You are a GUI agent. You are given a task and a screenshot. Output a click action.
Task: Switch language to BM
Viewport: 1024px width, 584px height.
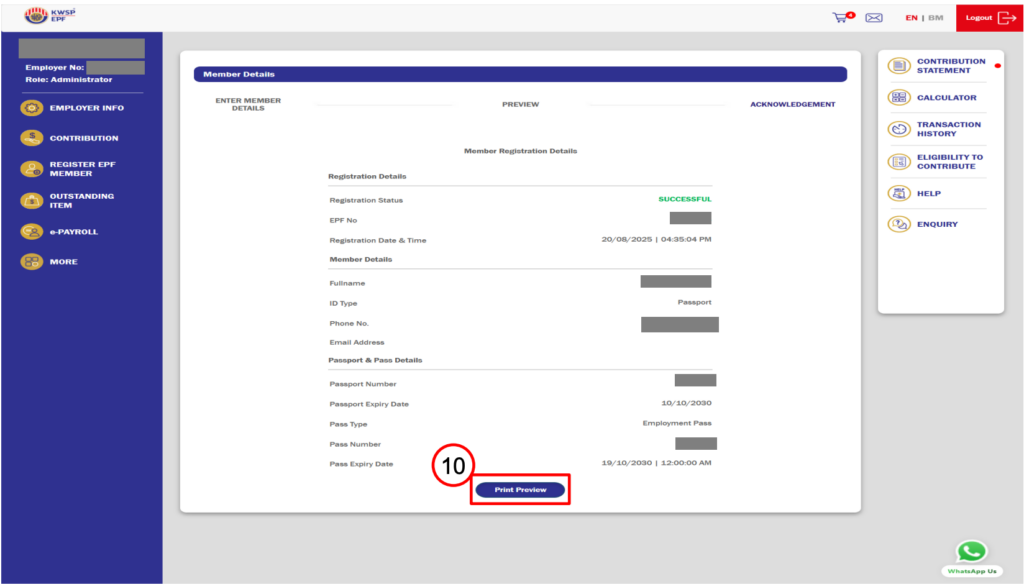coord(936,18)
